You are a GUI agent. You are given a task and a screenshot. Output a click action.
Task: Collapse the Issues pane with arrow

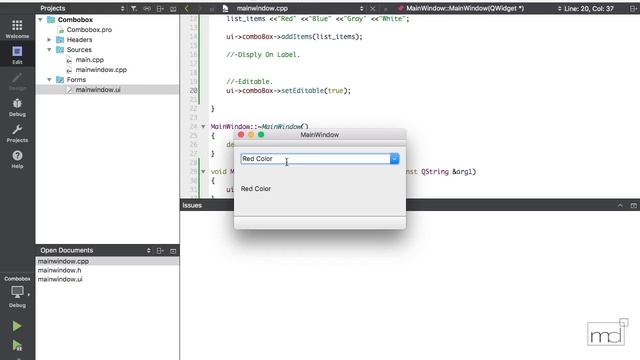click(620, 205)
